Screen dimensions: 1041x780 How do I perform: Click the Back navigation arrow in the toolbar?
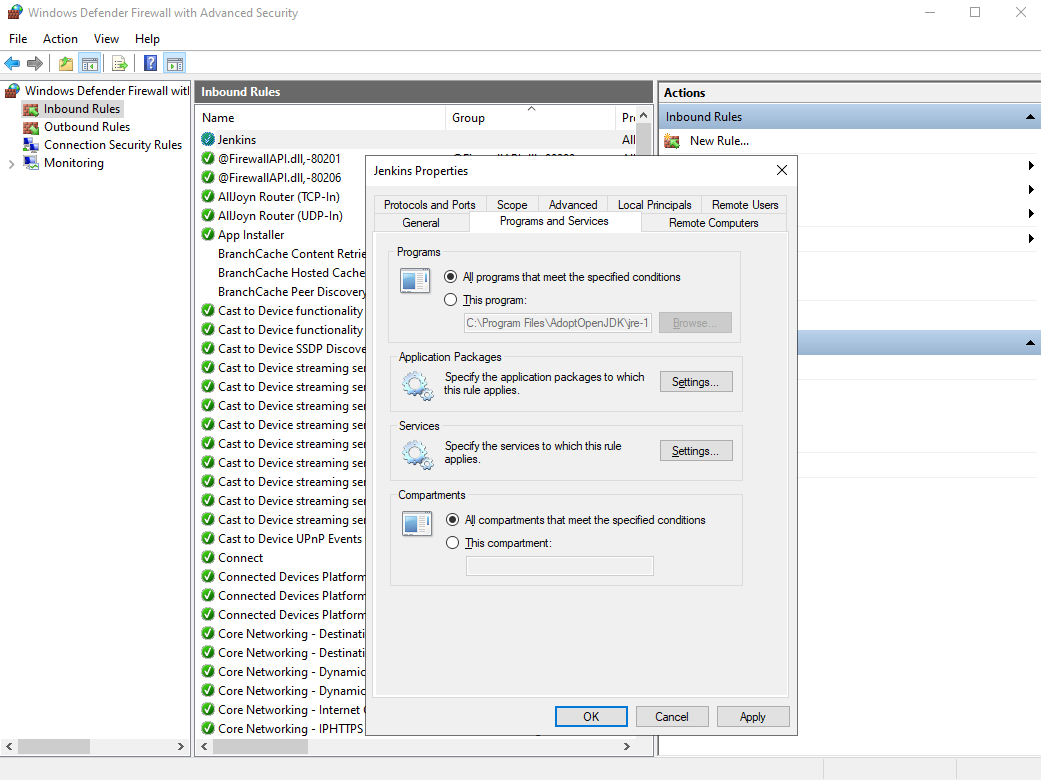click(x=13, y=63)
